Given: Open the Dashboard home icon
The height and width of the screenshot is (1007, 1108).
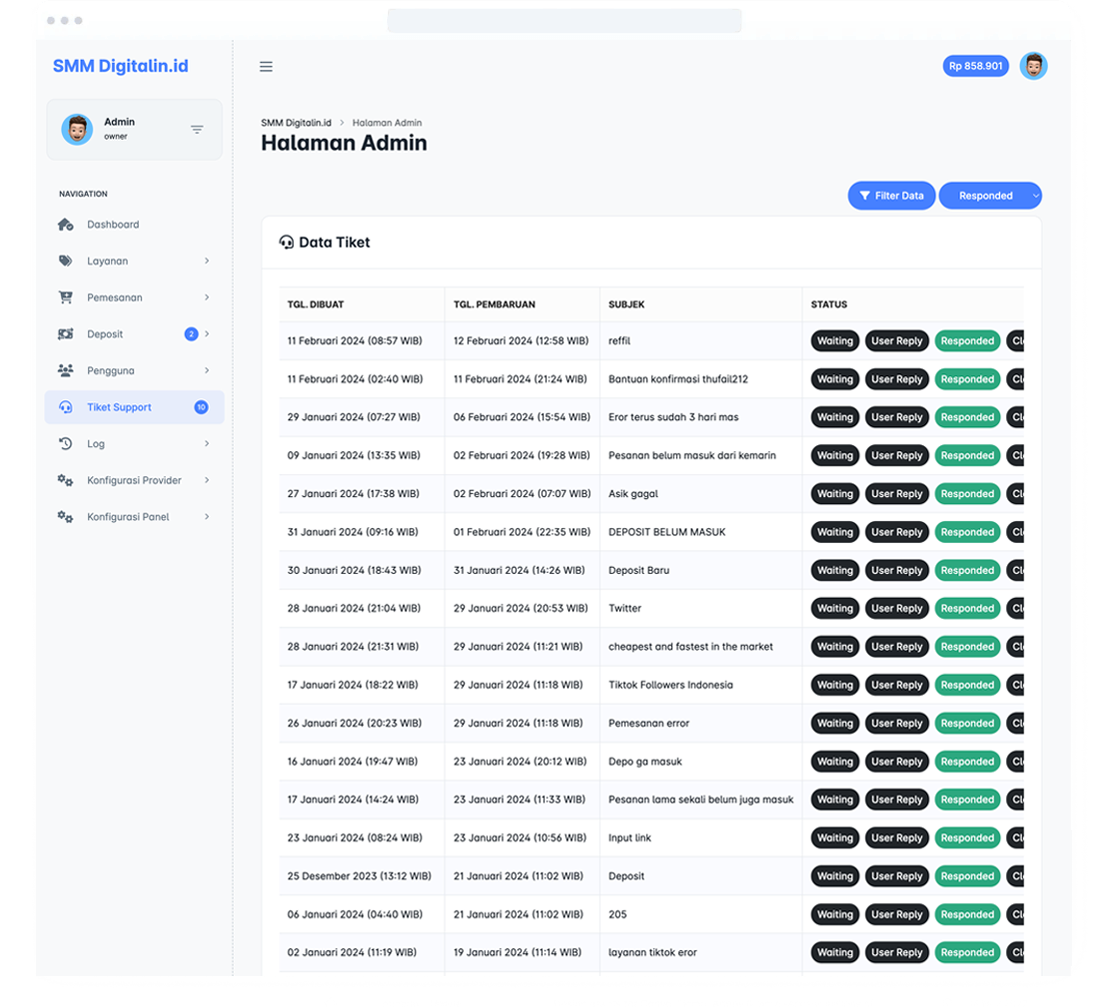Looking at the screenshot, I should pyautogui.click(x=66, y=225).
